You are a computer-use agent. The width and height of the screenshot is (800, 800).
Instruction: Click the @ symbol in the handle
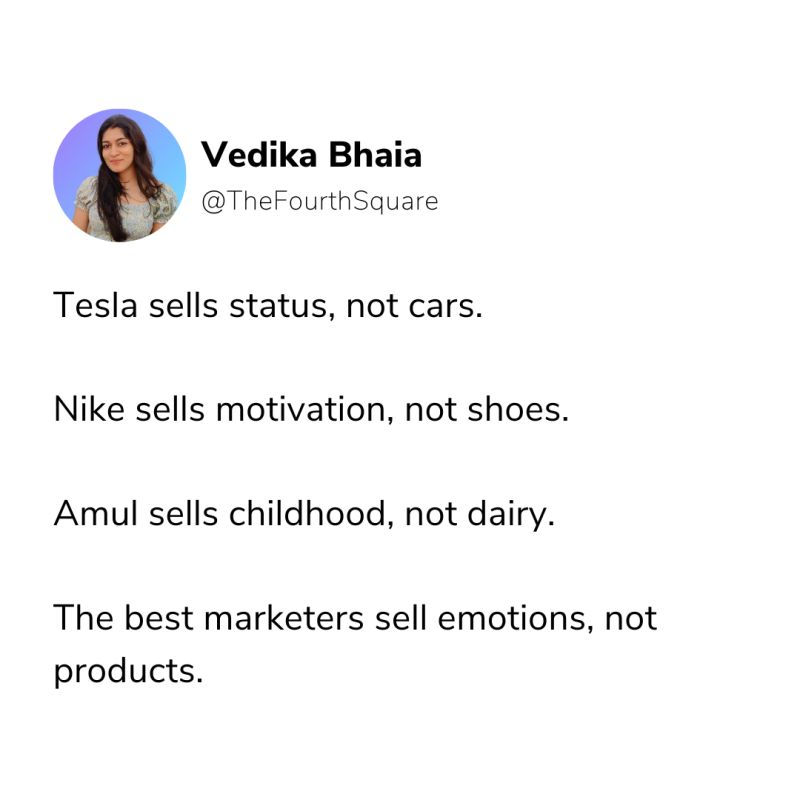211,202
